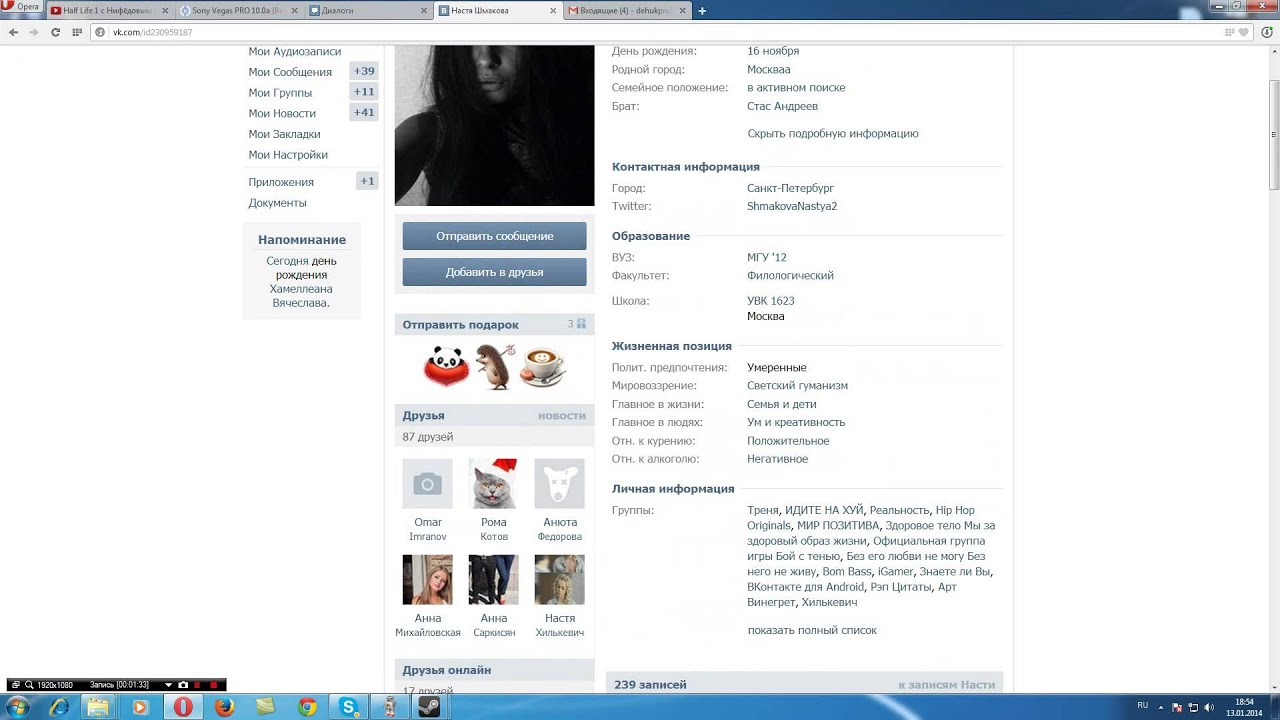Click the browser forward arrow
The image size is (1280, 720).
tap(34, 32)
